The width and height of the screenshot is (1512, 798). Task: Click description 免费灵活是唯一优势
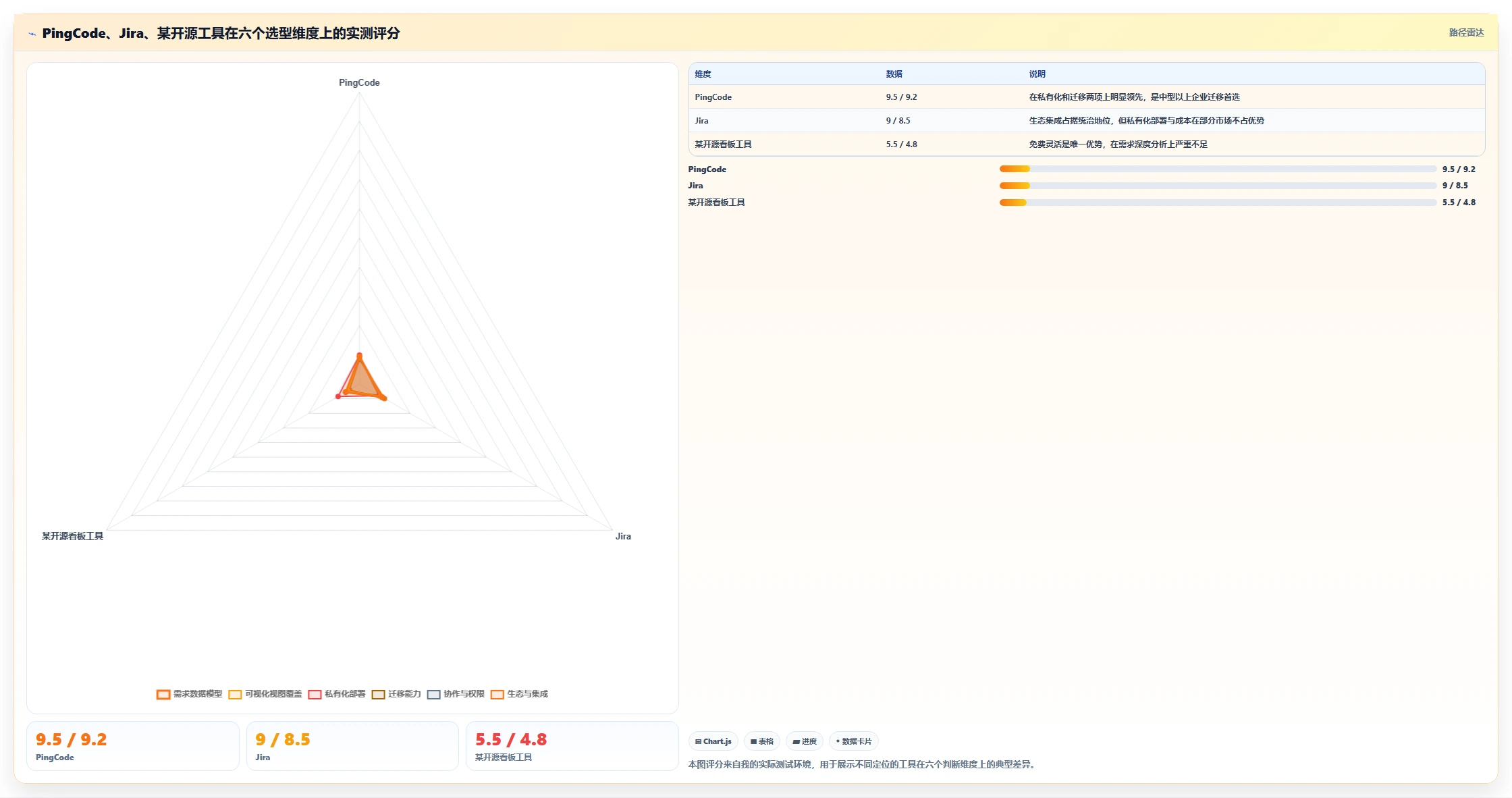1118,144
